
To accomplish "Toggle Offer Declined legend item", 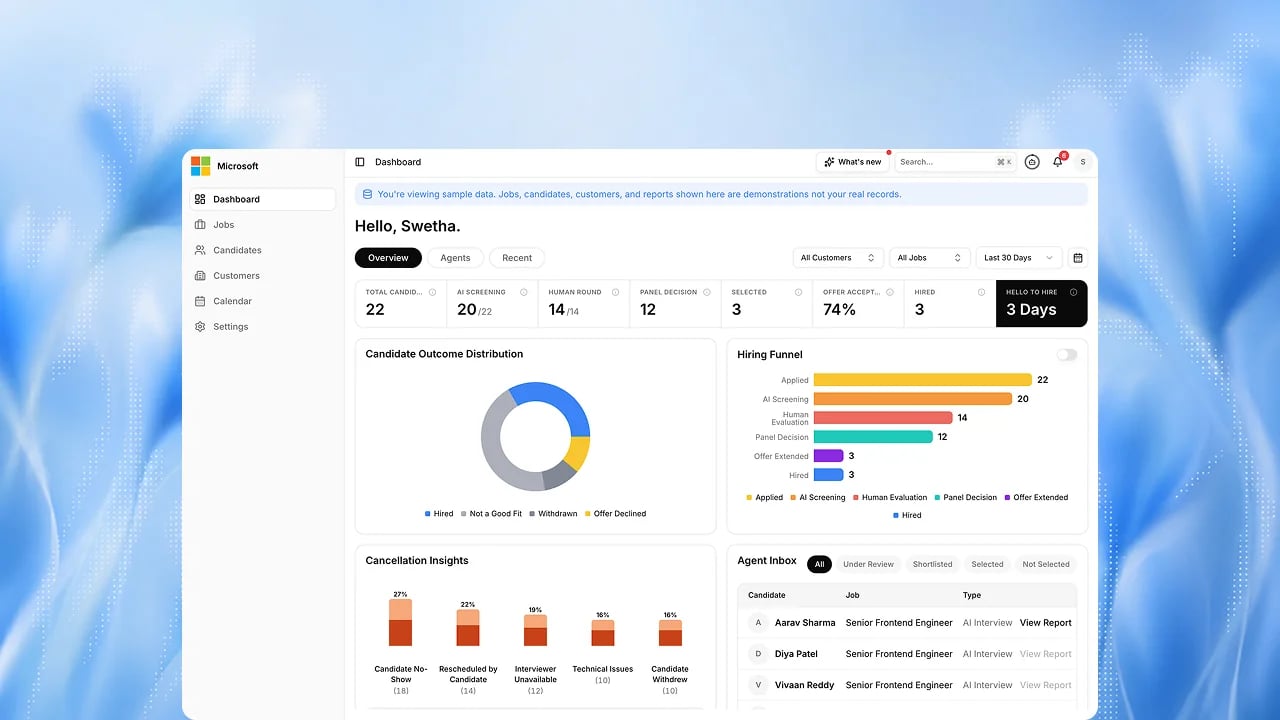I will point(615,514).
